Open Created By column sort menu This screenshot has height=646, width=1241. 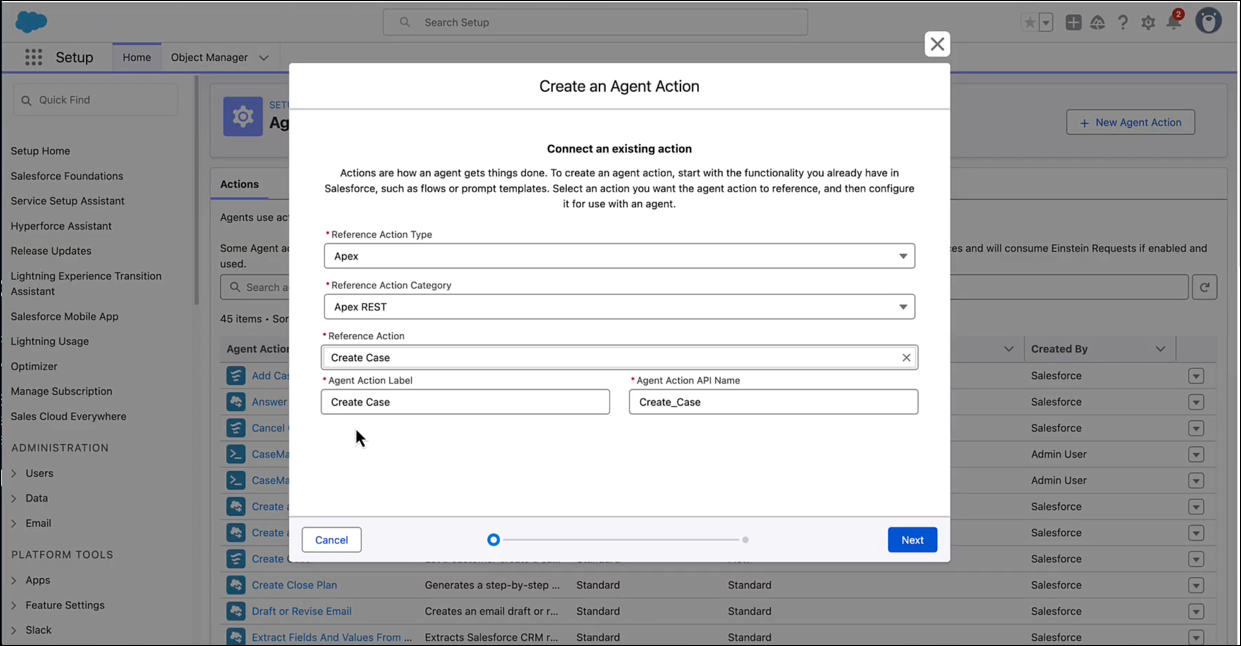pos(1160,349)
